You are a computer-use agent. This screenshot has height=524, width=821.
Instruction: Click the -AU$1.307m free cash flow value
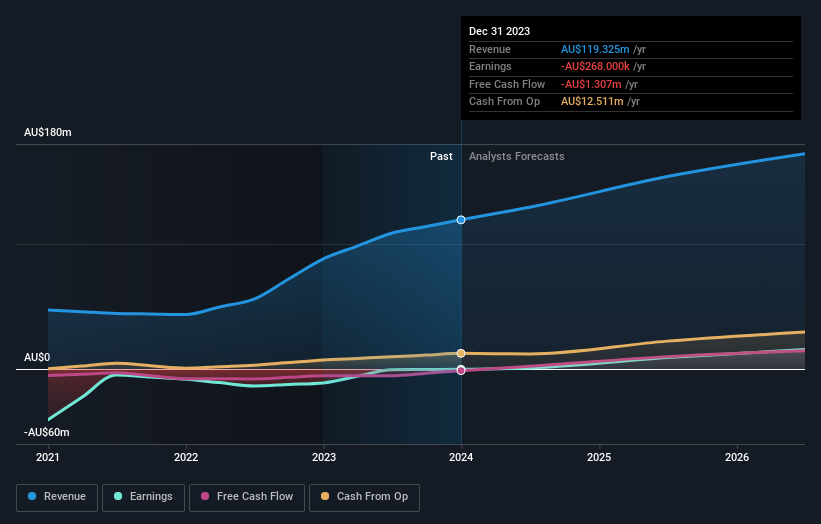tap(591, 84)
